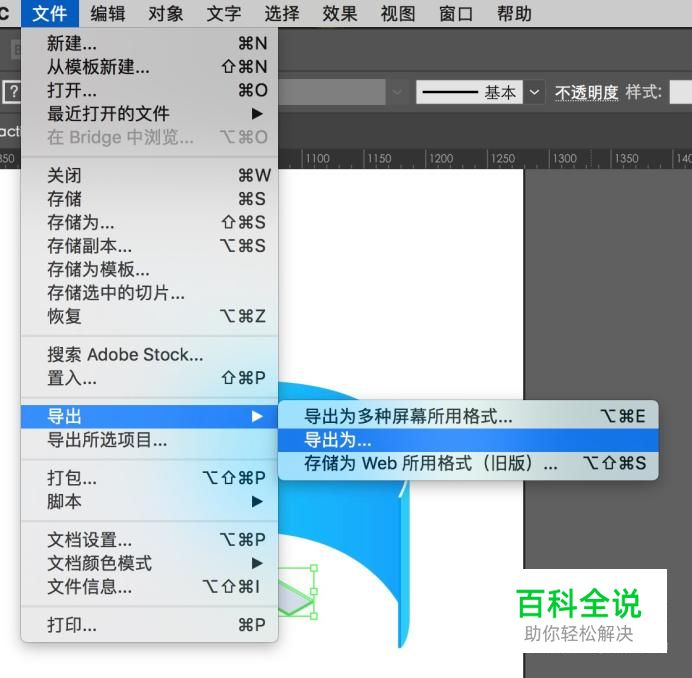The width and height of the screenshot is (692, 678).
Task: Choose 存储 menu entry
Action: (x=150, y=199)
